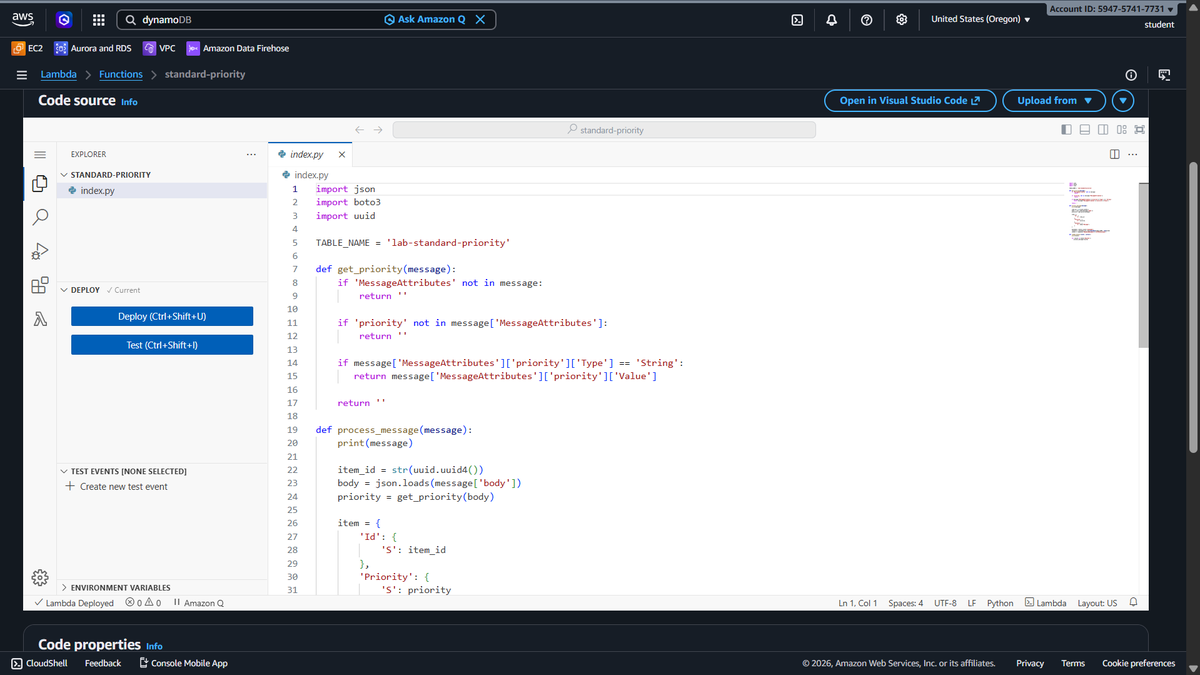Open the Extensions view icon
Screen dimensions: 1200x675
point(40,286)
